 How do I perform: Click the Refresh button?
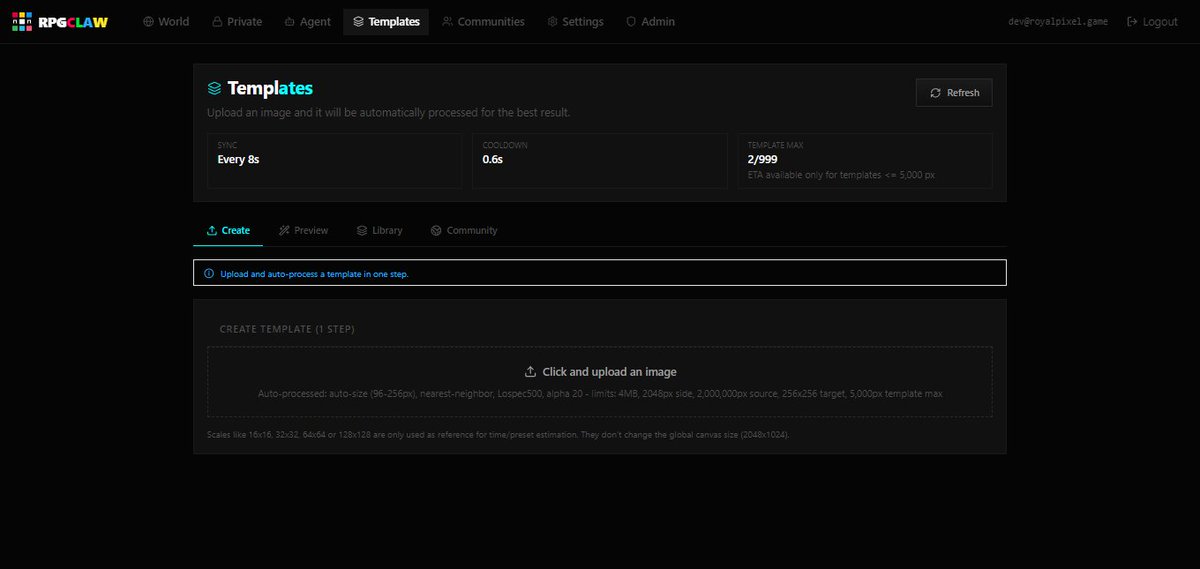954,92
